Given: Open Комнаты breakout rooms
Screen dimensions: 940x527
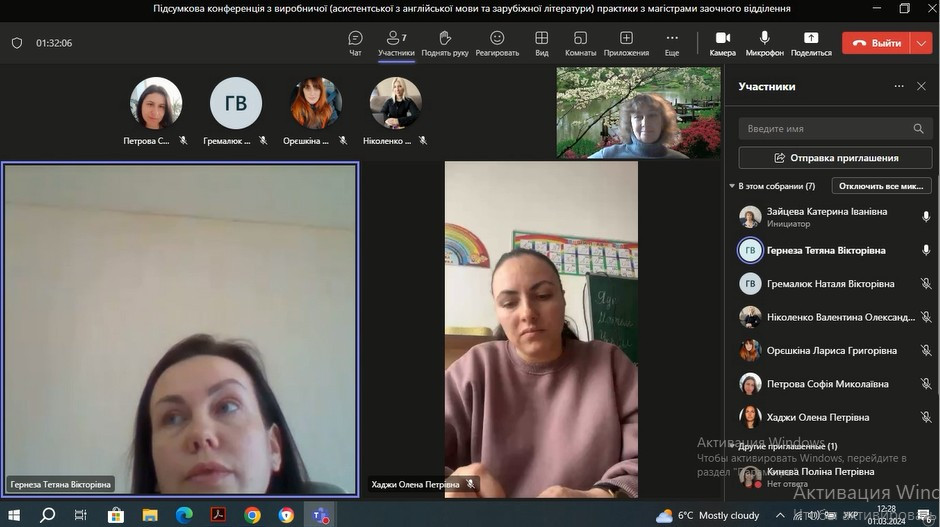Looking at the screenshot, I should 580,43.
